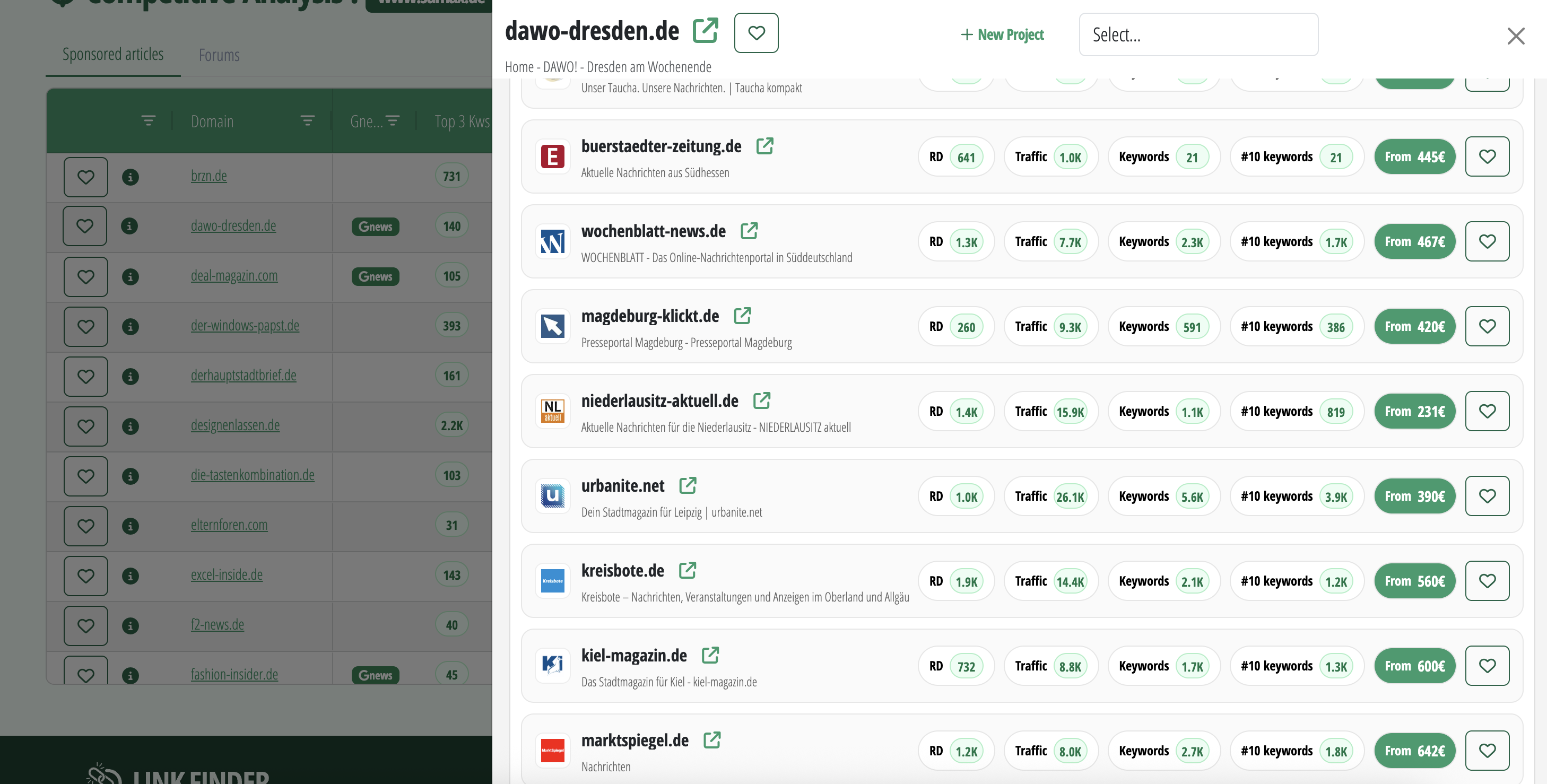This screenshot has width=1547, height=784.
Task: Click the niederlausitz-aktuell.de site logo thumbnail
Action: pos(552,411)
